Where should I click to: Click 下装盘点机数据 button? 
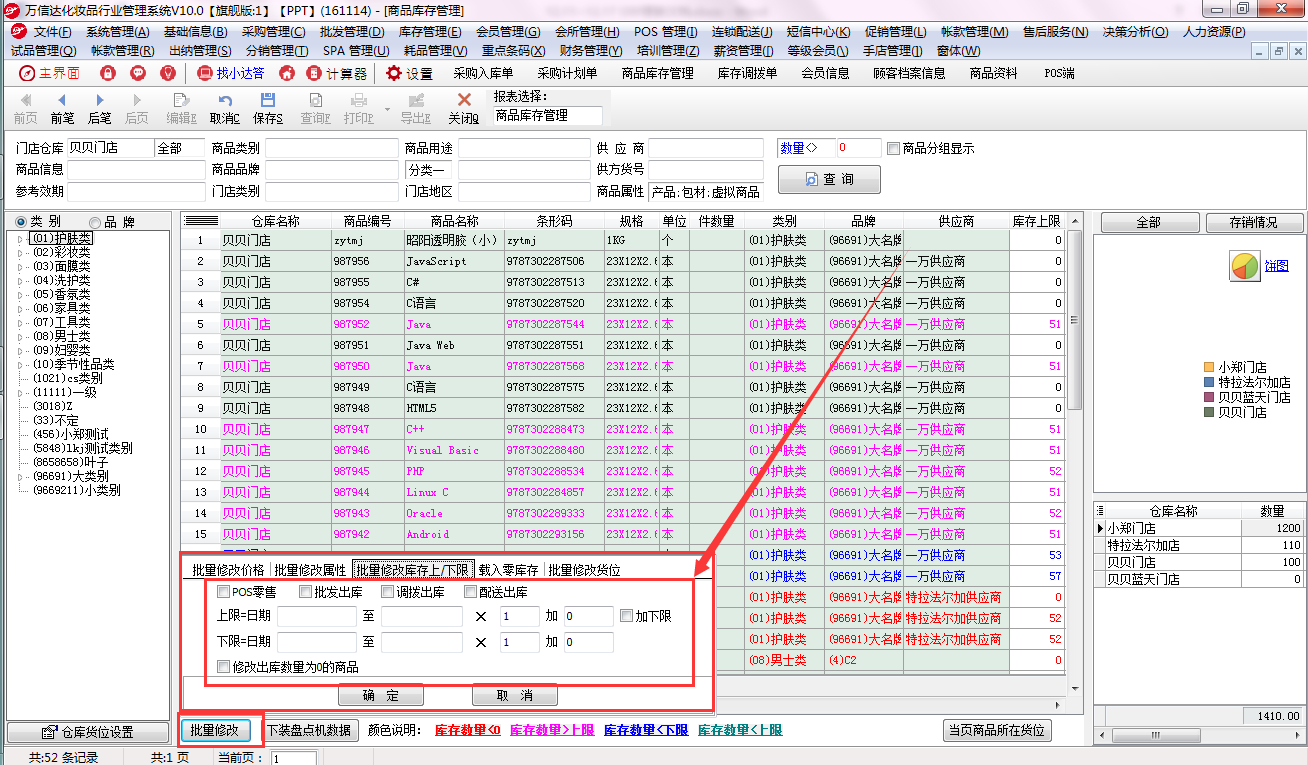[309, 730]
